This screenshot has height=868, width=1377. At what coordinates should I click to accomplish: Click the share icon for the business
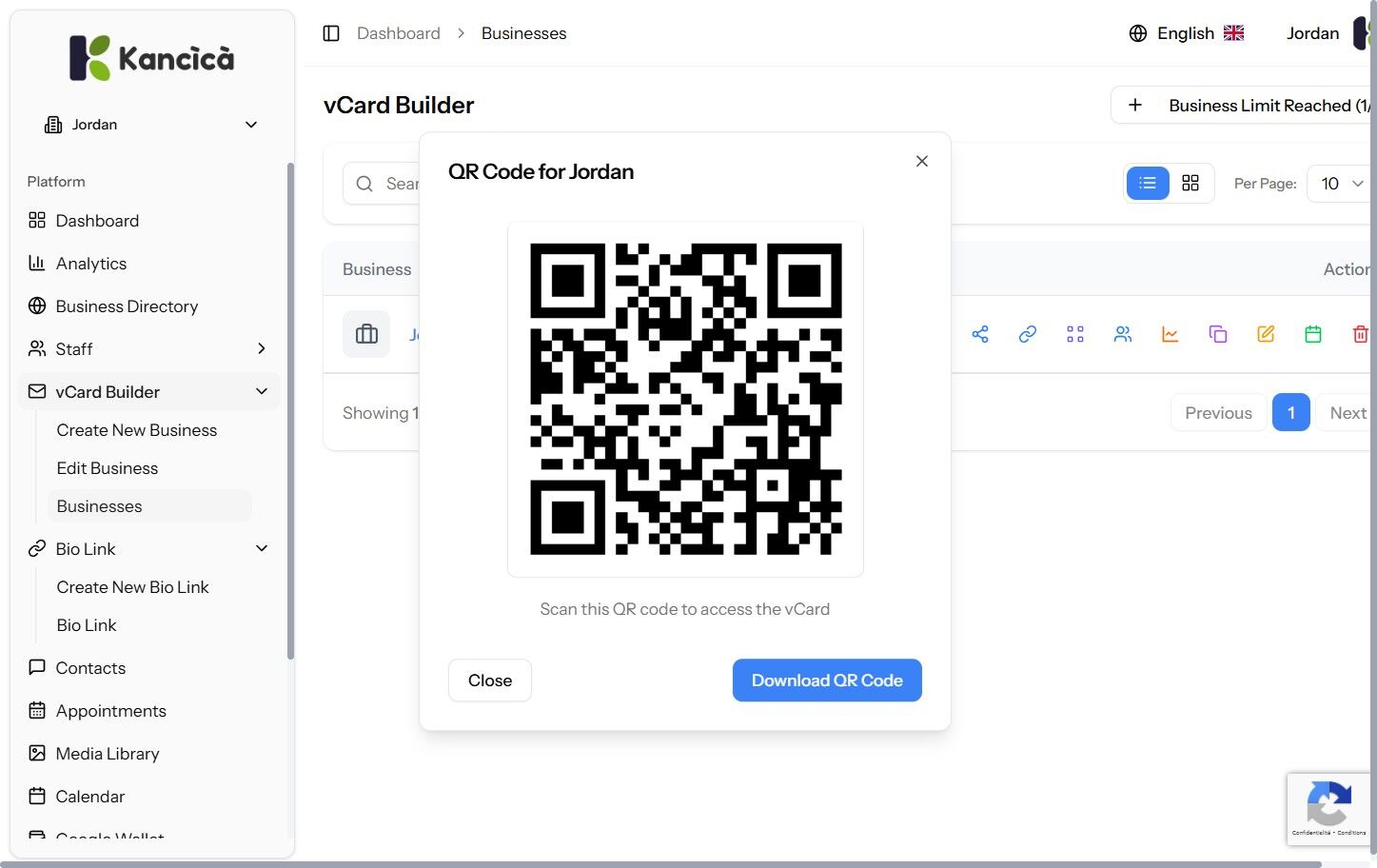[x=980, y=334]
